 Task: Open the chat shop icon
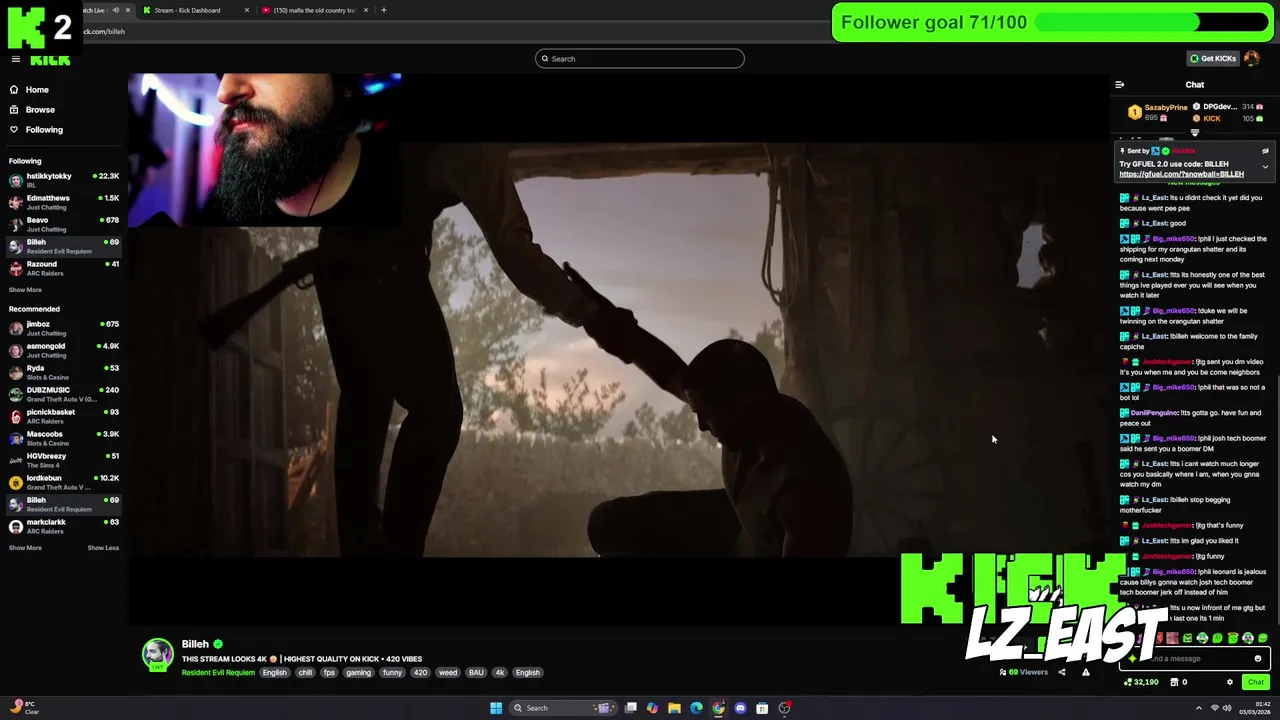click(1173, 682)
